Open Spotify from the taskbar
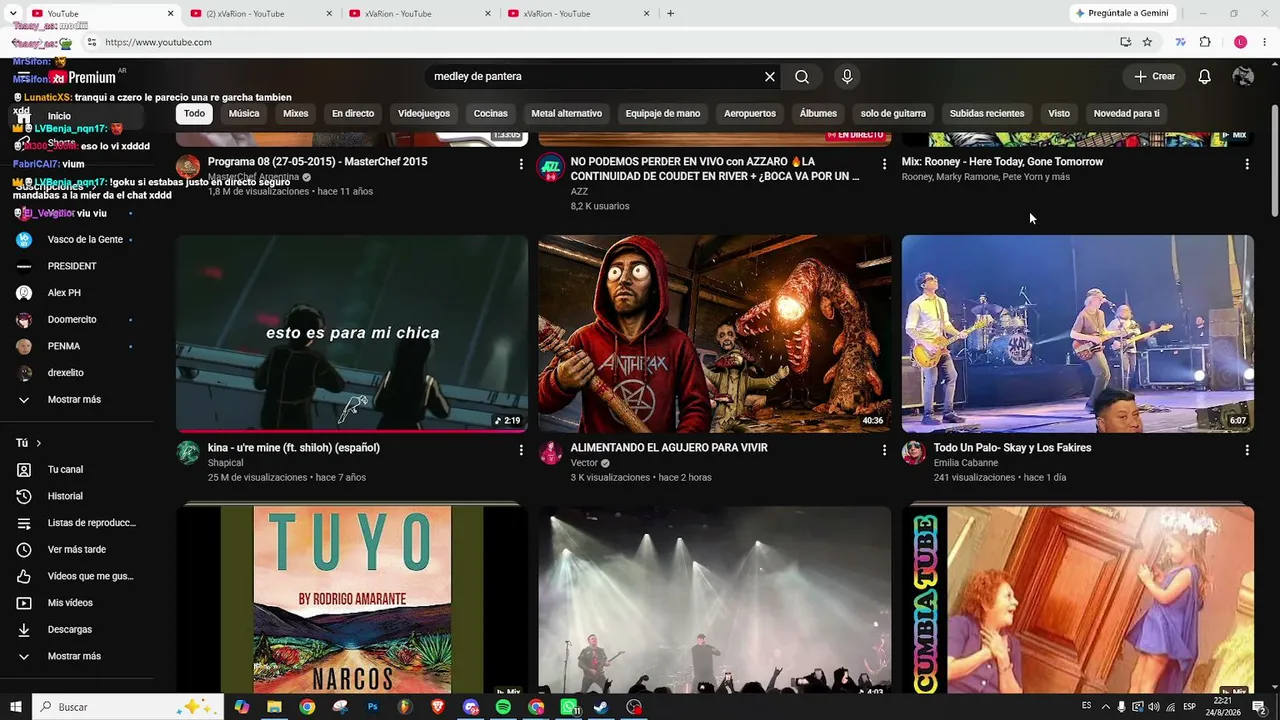The width and height of the screenshot is (1280, 720). click(503, 707)
